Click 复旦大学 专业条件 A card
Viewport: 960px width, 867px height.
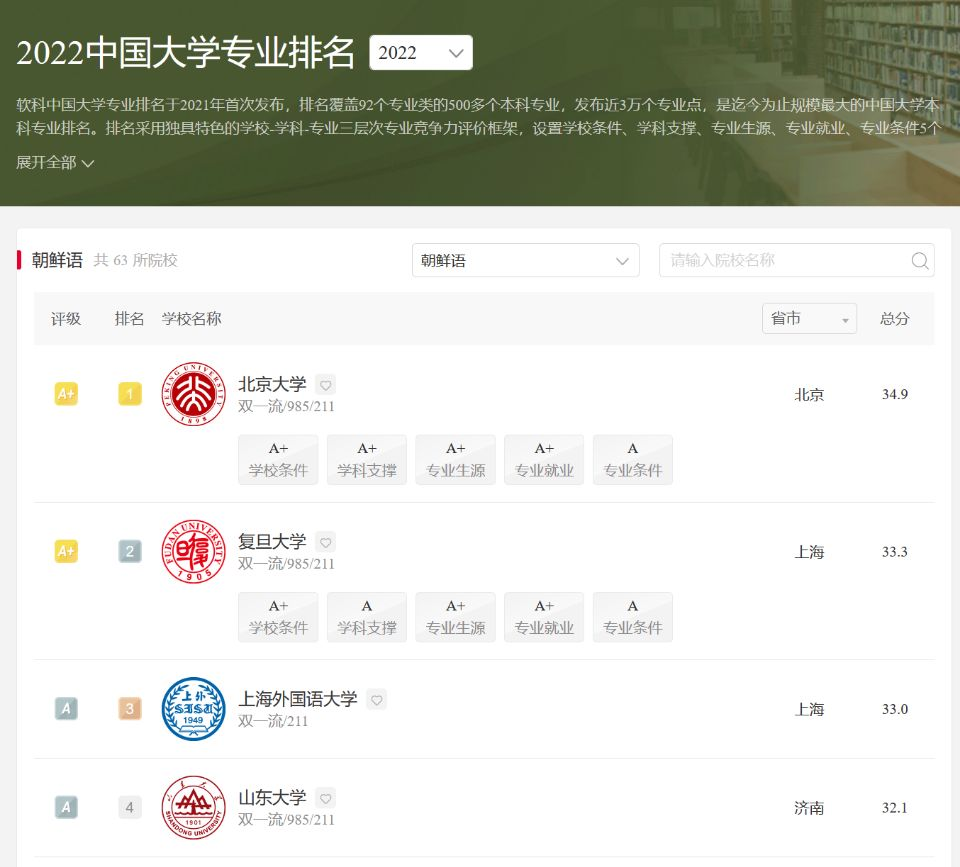point(632,617)
